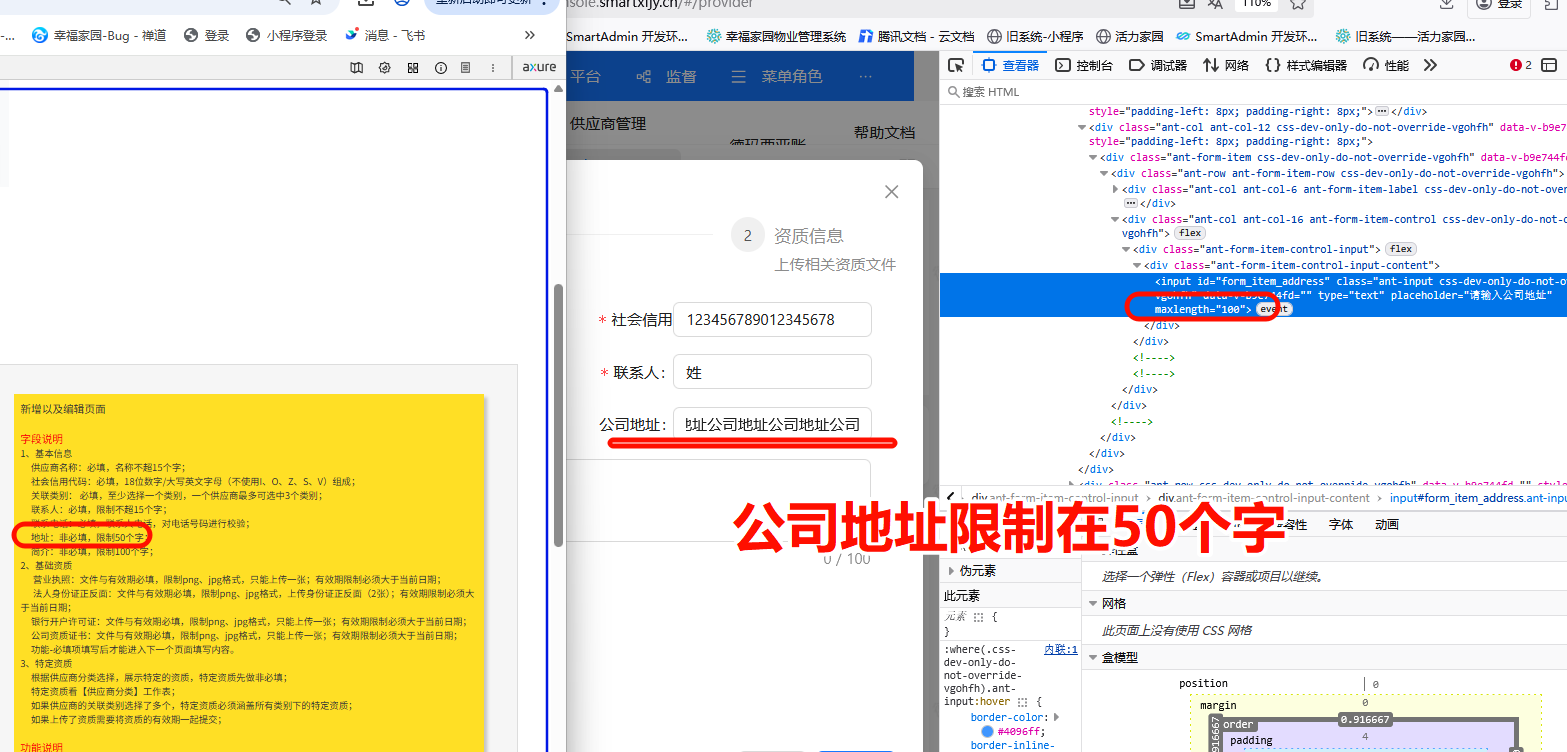Screen dimensions: 1567x752
Task: Click the #4096ff color swatch in CSS rules
Action: pyautogui.click(x=988, y=731)
